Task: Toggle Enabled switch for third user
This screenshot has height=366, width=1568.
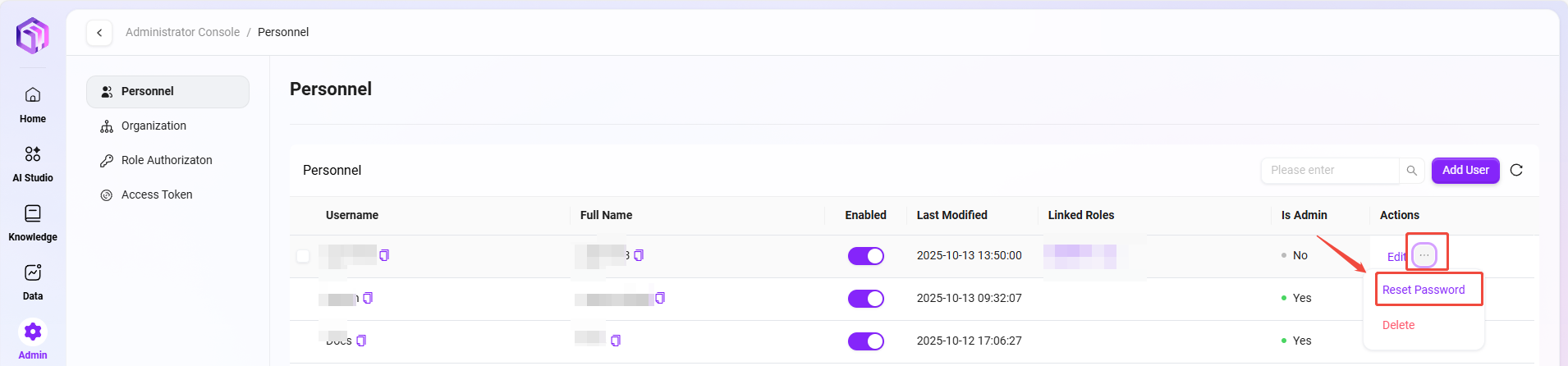Action: click(x=865, y=341)
